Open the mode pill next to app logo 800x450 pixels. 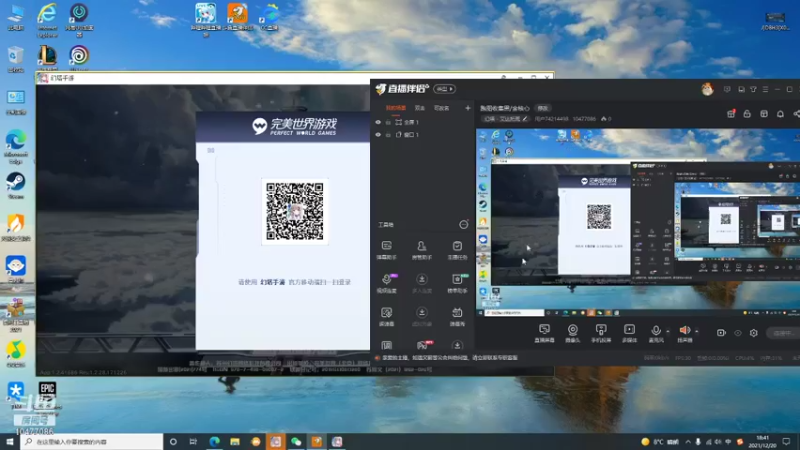coord(444,89)
